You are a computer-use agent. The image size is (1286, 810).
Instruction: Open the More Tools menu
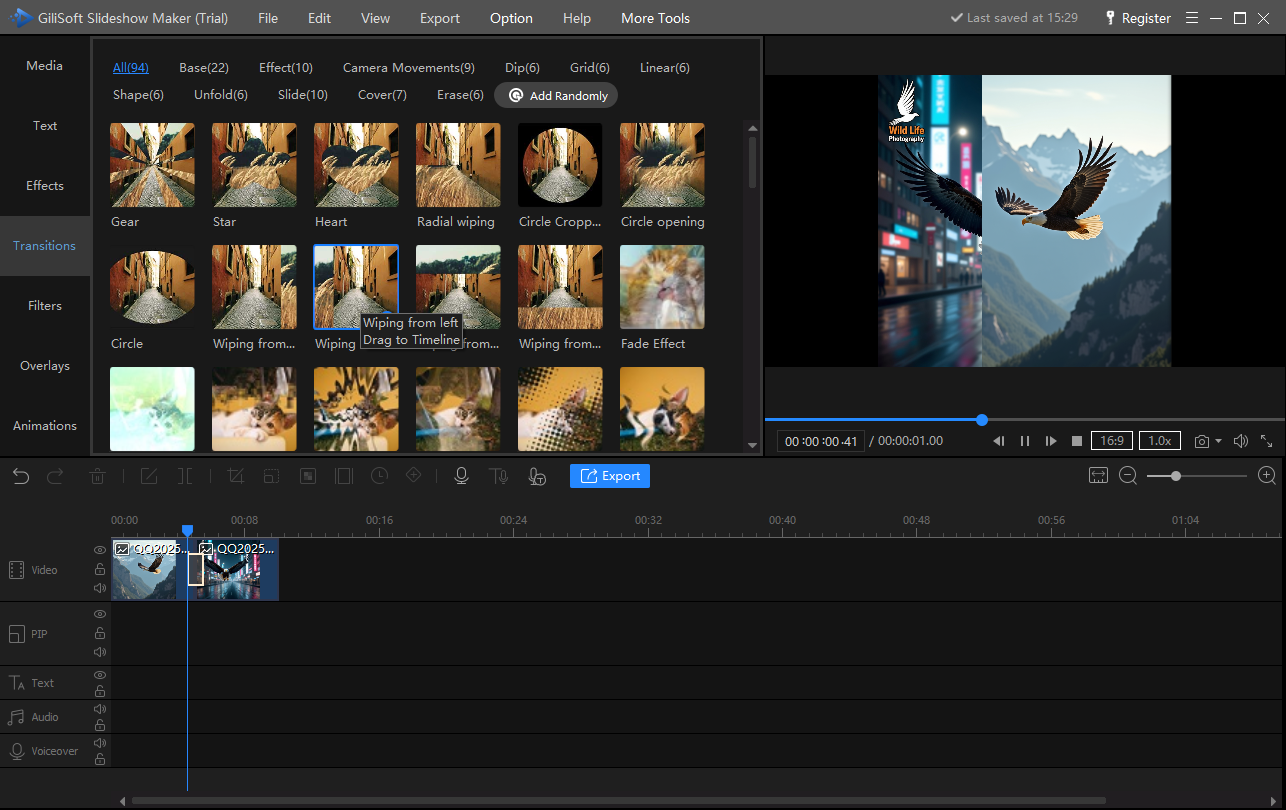655,18
